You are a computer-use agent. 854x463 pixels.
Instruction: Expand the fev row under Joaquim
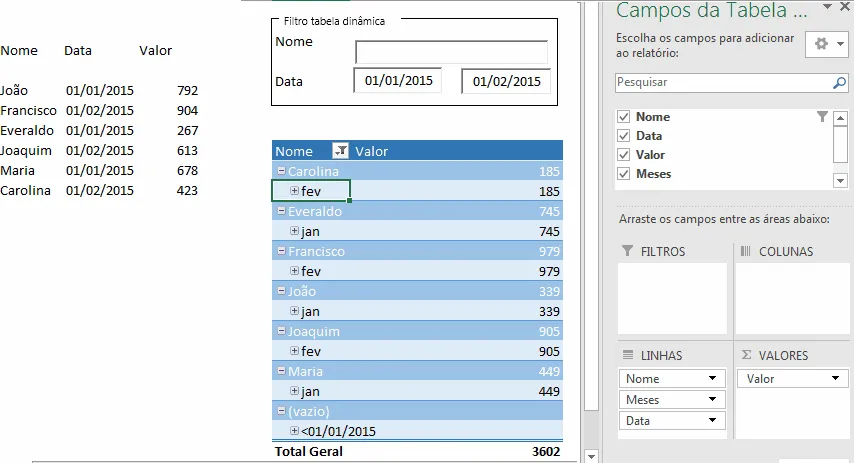click(x=295, y=350)
